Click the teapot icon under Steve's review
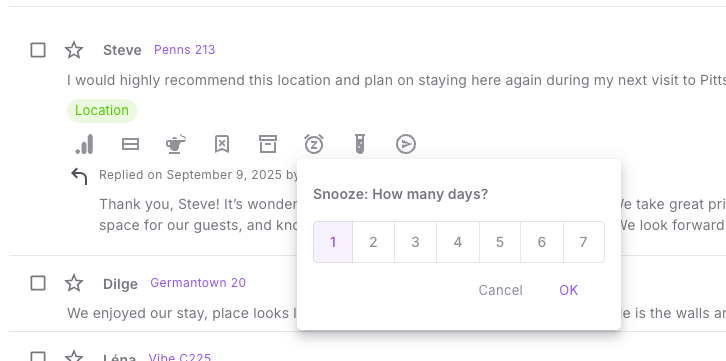This screenshot has height=361, width=726. coord(176,144)
